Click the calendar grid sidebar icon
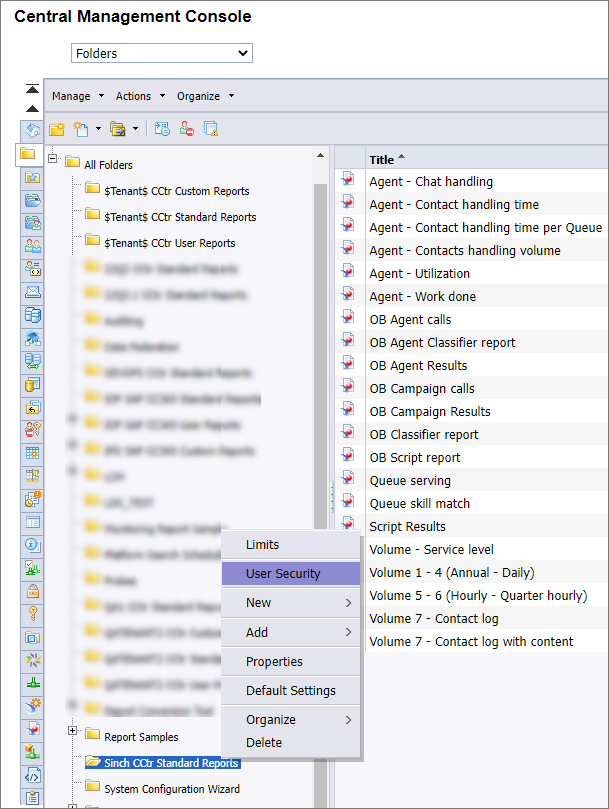609x809 pixels. pyautogui.click(x=32, y=453)
